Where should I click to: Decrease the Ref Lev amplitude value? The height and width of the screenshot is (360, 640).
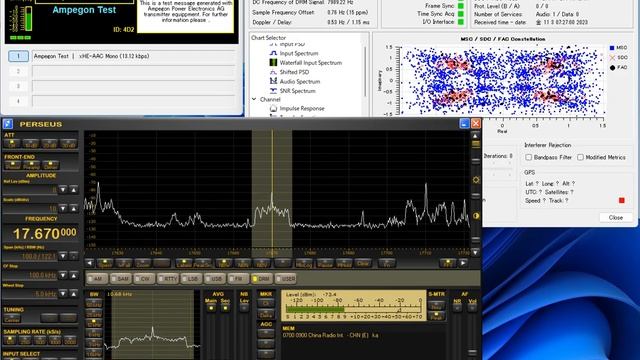click(x=63, y=190)
